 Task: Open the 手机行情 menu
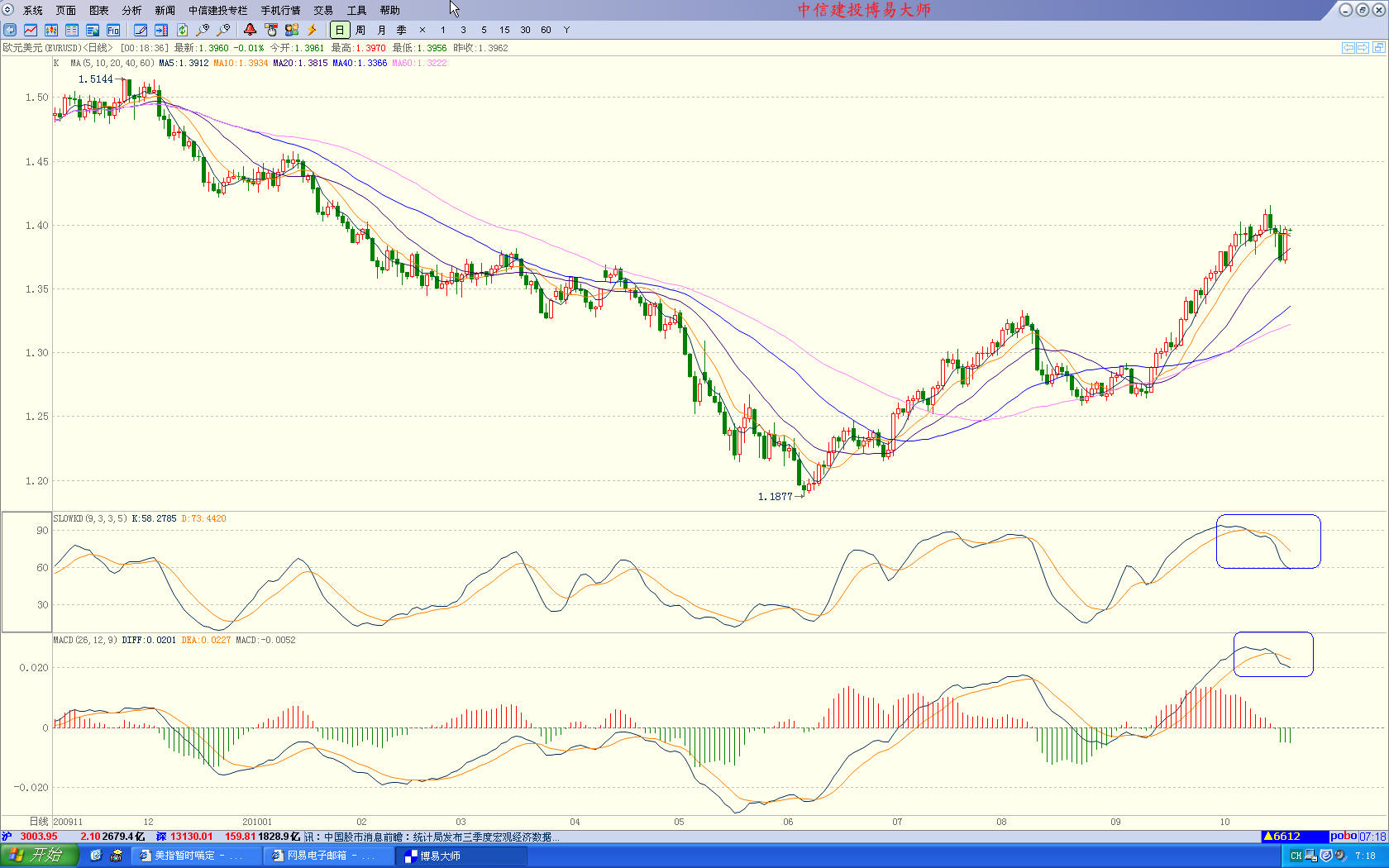pos(281,10)
